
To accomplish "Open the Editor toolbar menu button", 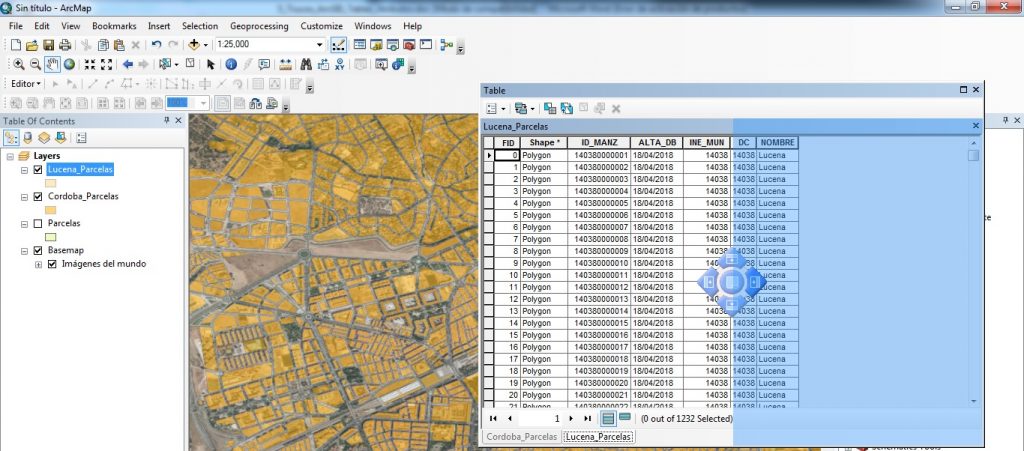I will tap(24, 84).
